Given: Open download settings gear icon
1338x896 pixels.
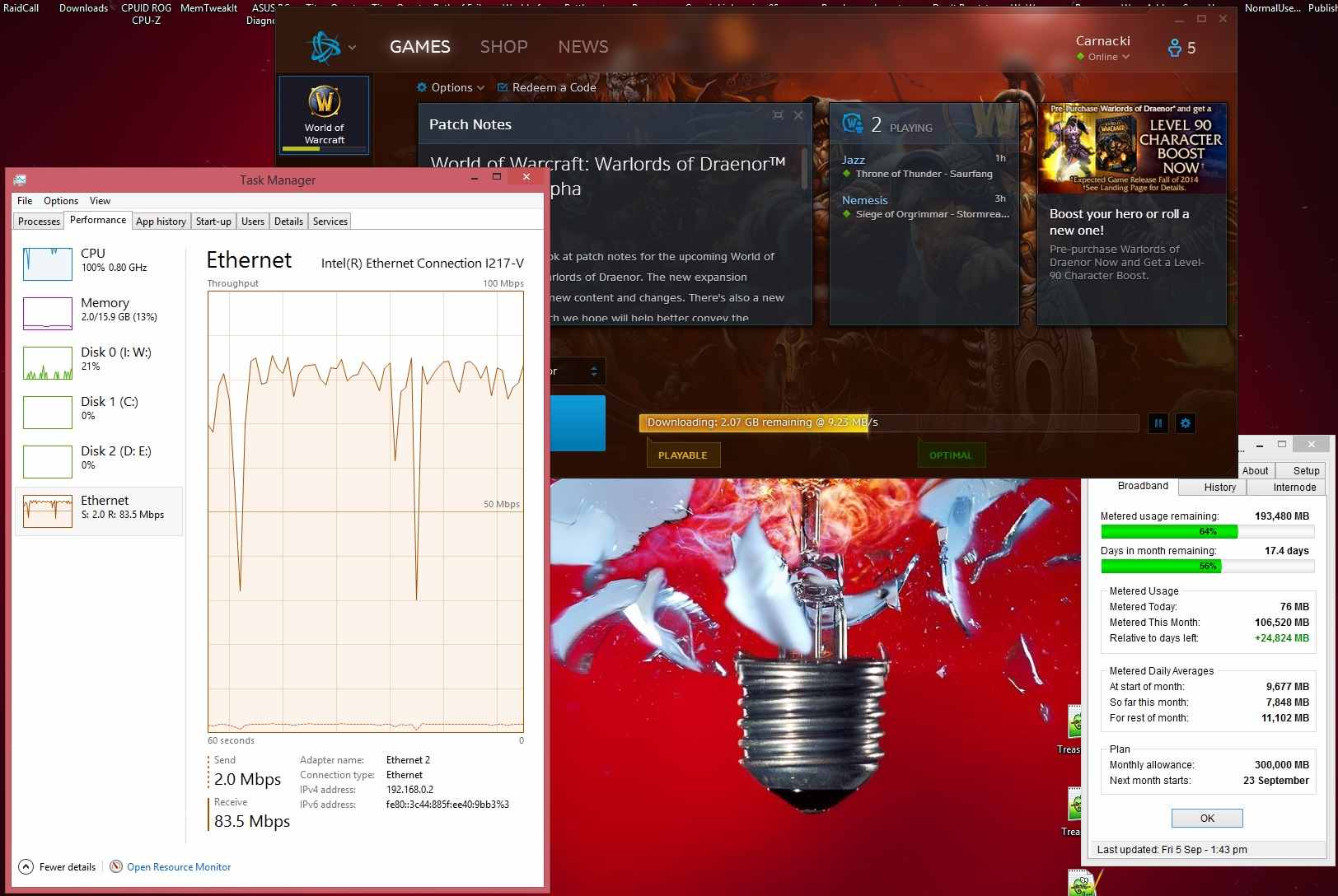Looking at the screenshot, I should [x=1186, y=423].
